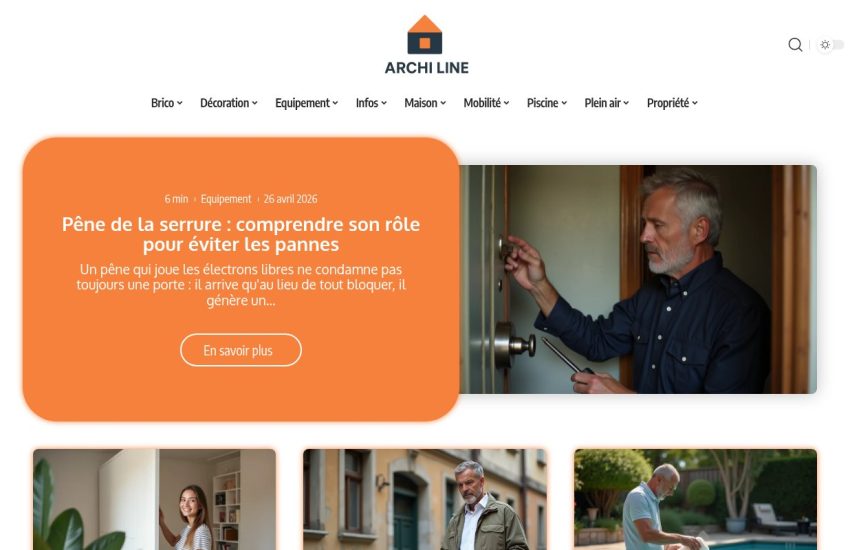Open the man in green jacket thumbnail

click(424, 499)
